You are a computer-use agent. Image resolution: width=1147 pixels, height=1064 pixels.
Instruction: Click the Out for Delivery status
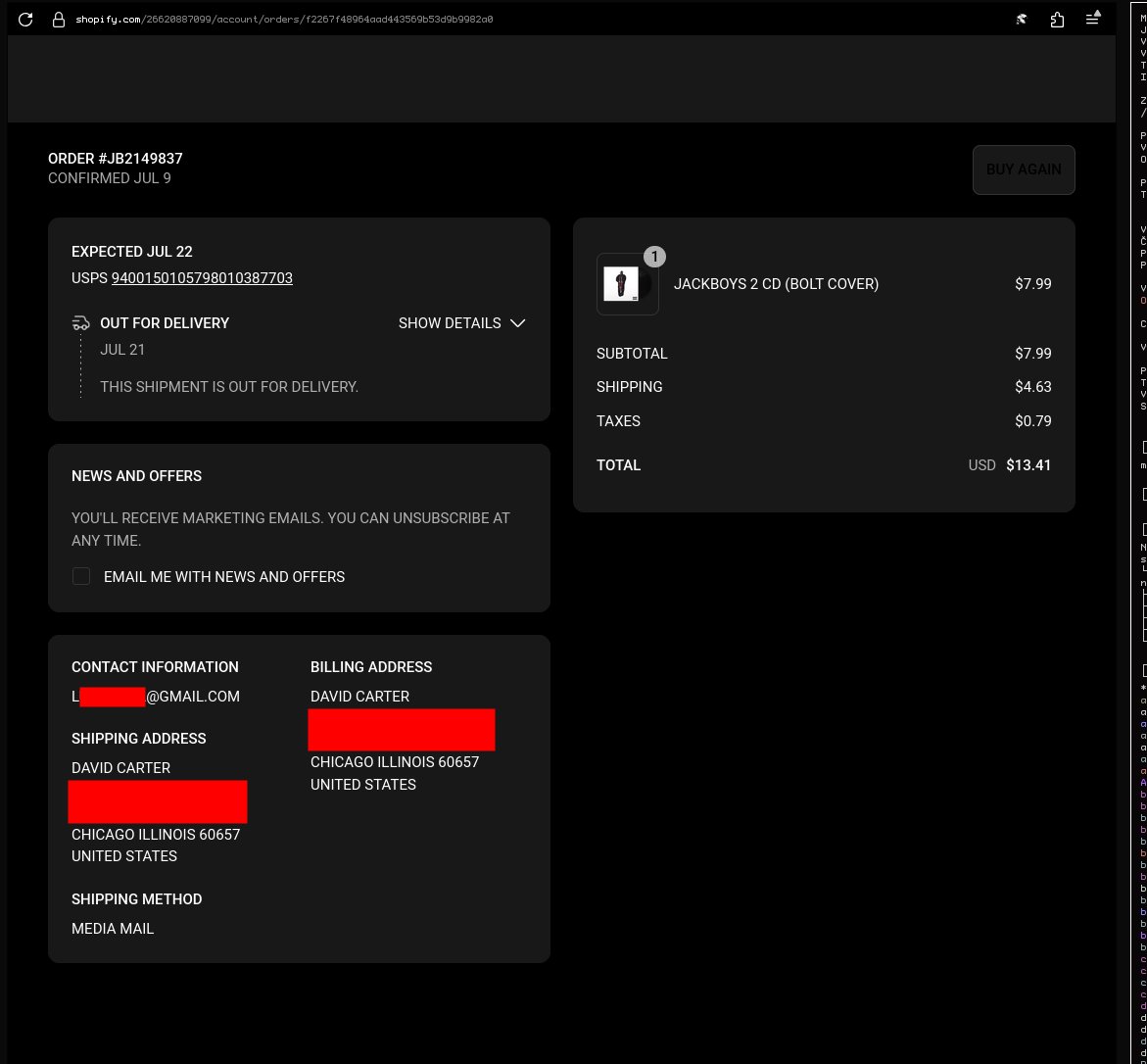click(x=165, y=323)
